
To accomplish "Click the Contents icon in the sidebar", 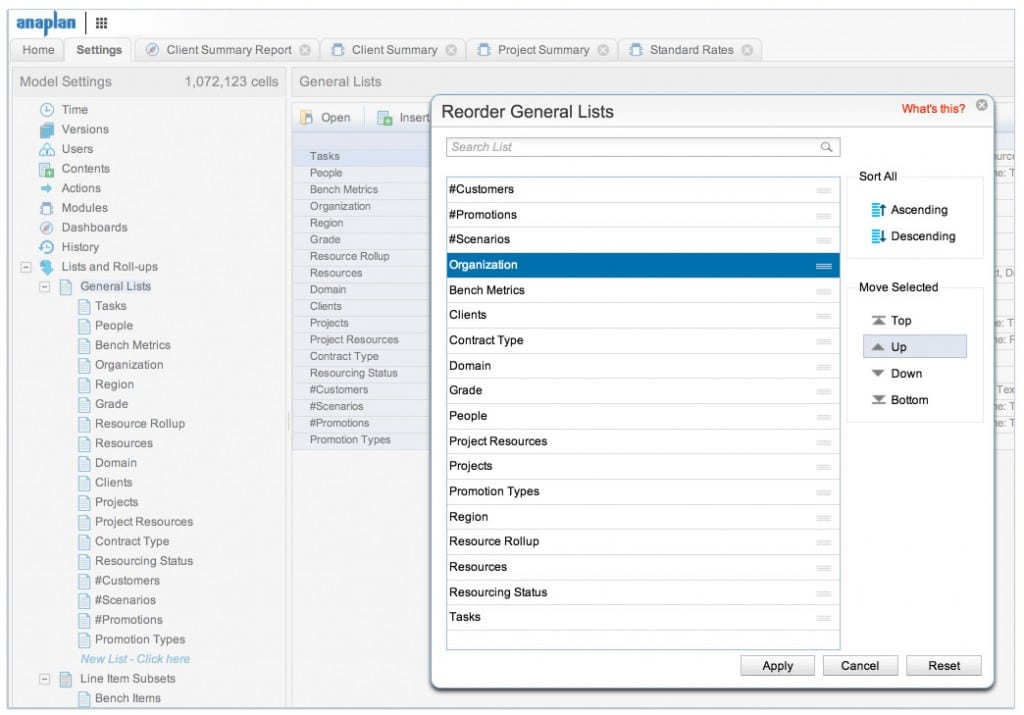I will tap(46, 169).
